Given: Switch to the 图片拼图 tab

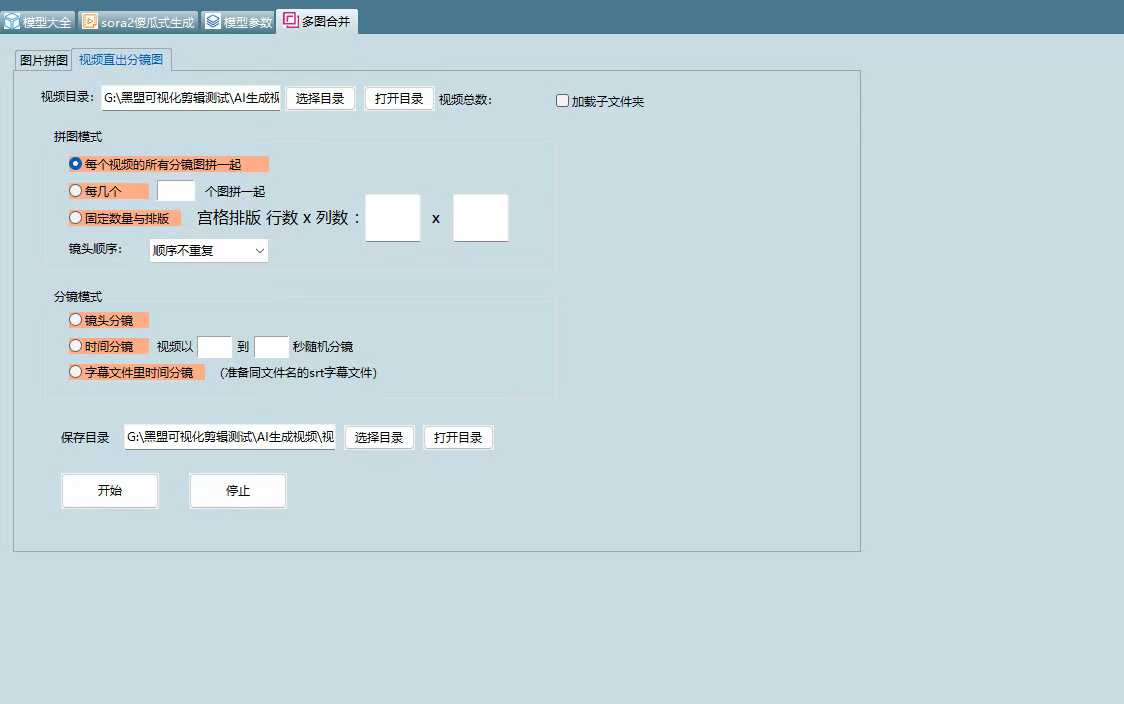Looking at the screenshot, I should click(45, 60).
